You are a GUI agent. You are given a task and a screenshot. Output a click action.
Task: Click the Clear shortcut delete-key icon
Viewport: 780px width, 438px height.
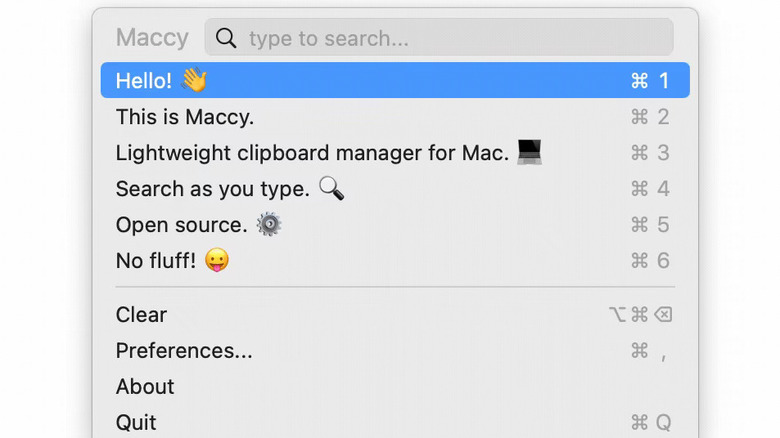click(662, 315)
